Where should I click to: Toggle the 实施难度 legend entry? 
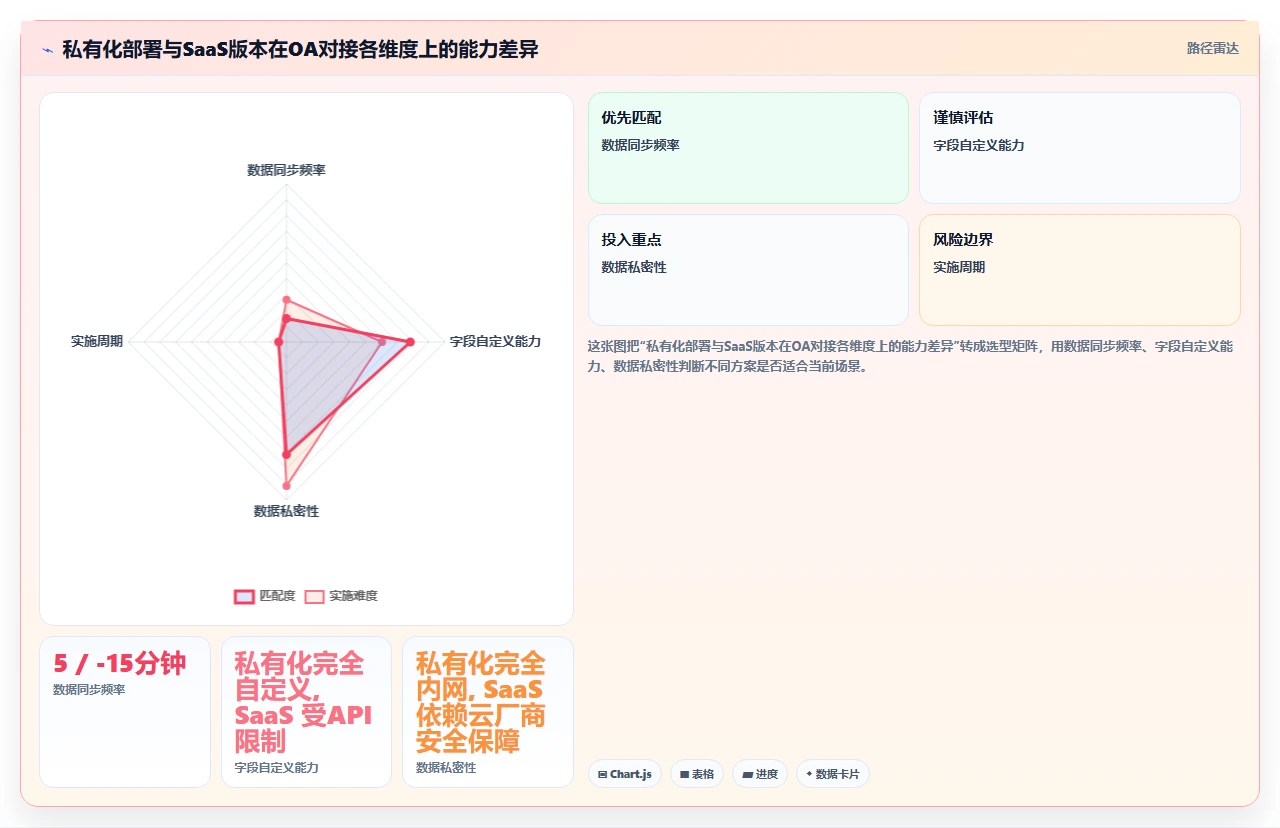point(341,596)
